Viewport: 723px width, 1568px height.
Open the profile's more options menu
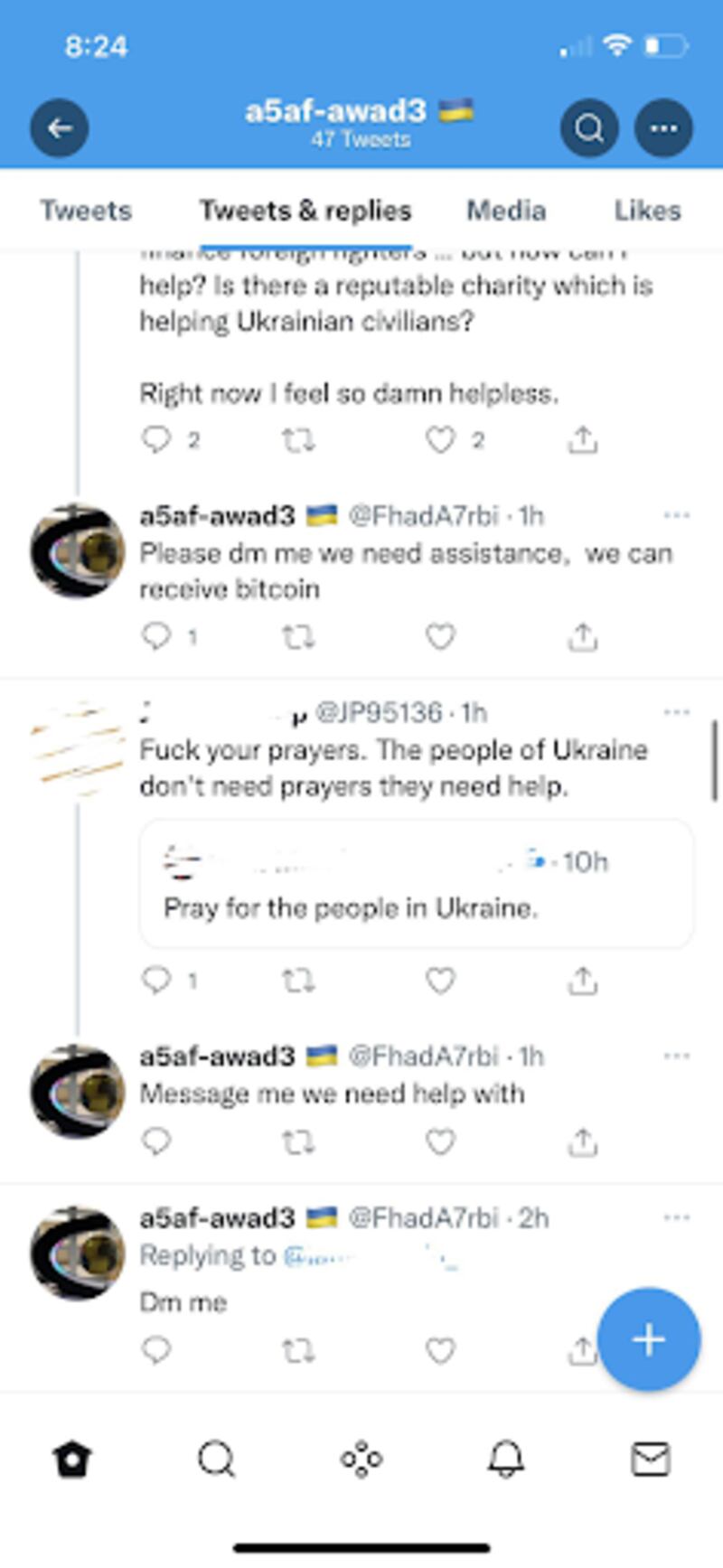coord(664,128)
